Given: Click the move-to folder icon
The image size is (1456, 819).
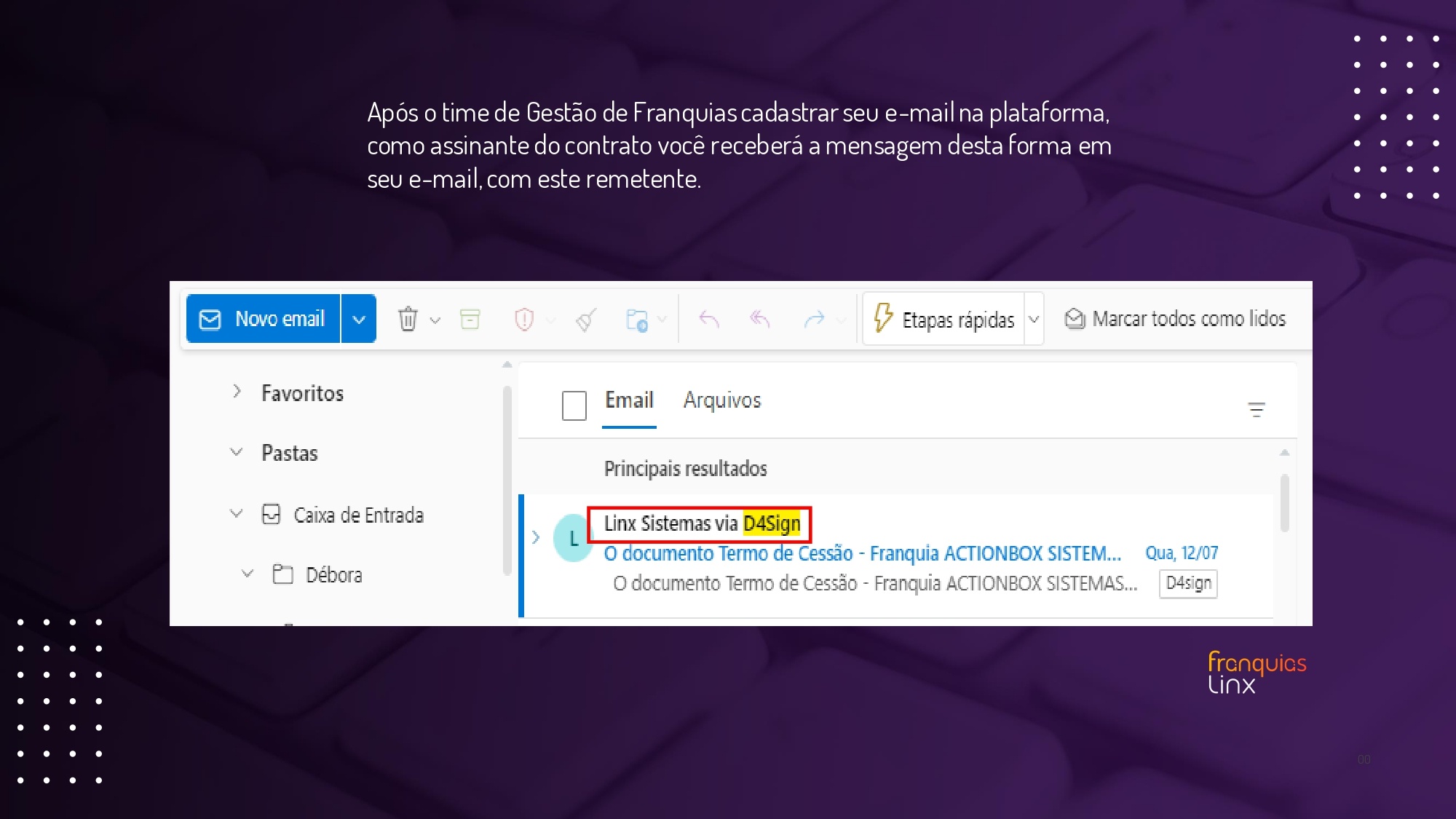Looking at the screenshot, I should coord(636,320).
